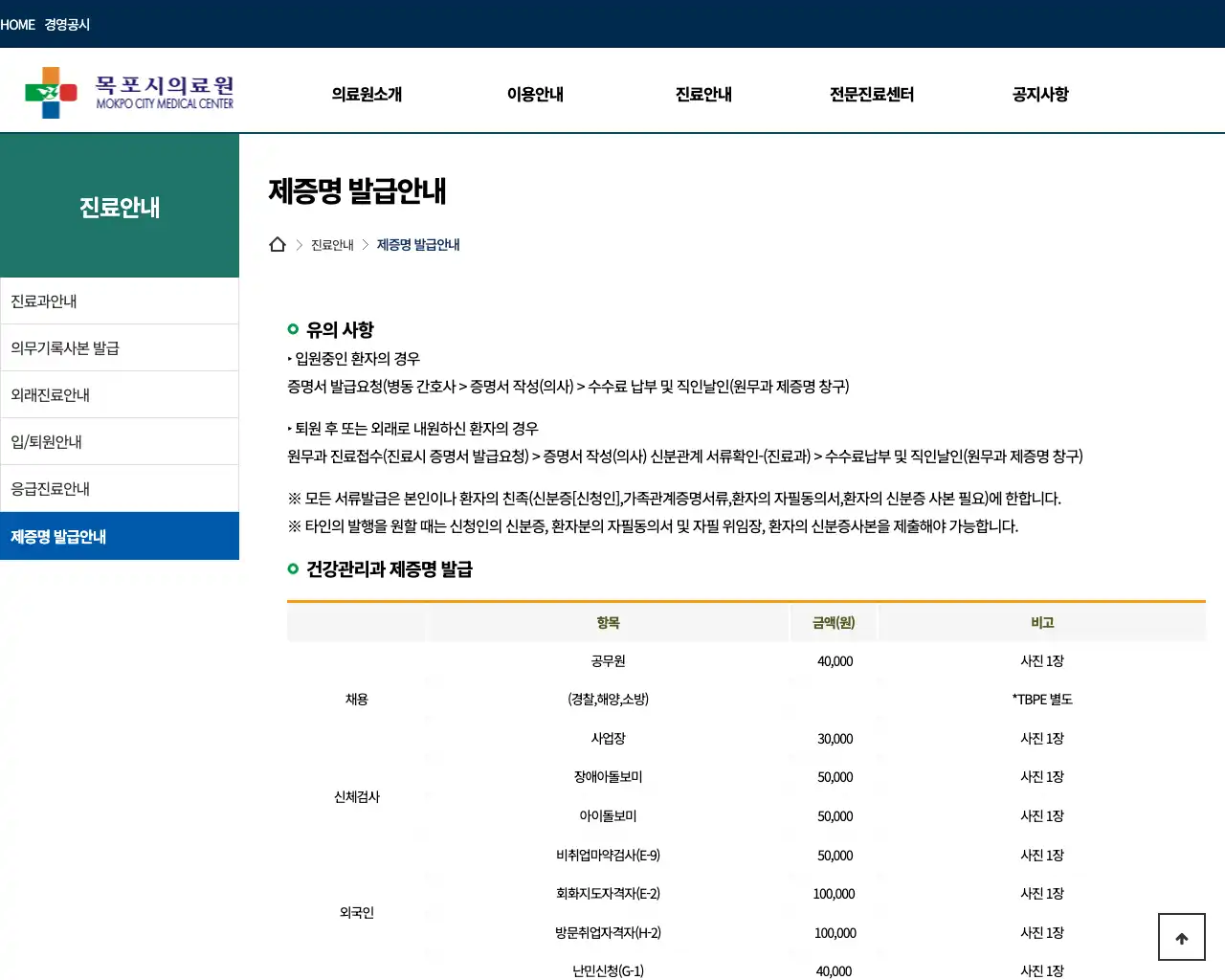Click the bullet icon beside 건강관리과 제증명 발급
Image resolution: width=1225 pixels, height=980 pixels.
[x=292, y=568]
